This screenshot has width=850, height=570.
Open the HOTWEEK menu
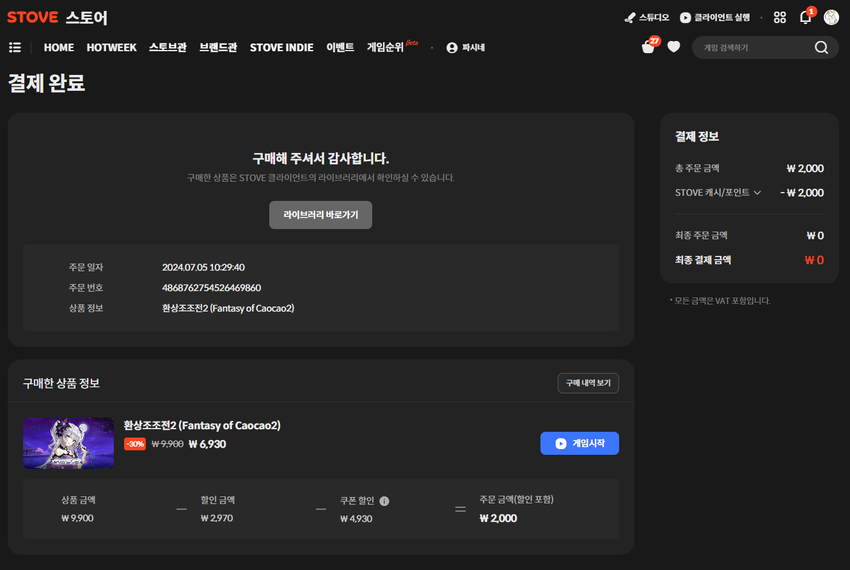tap(111, 48)
